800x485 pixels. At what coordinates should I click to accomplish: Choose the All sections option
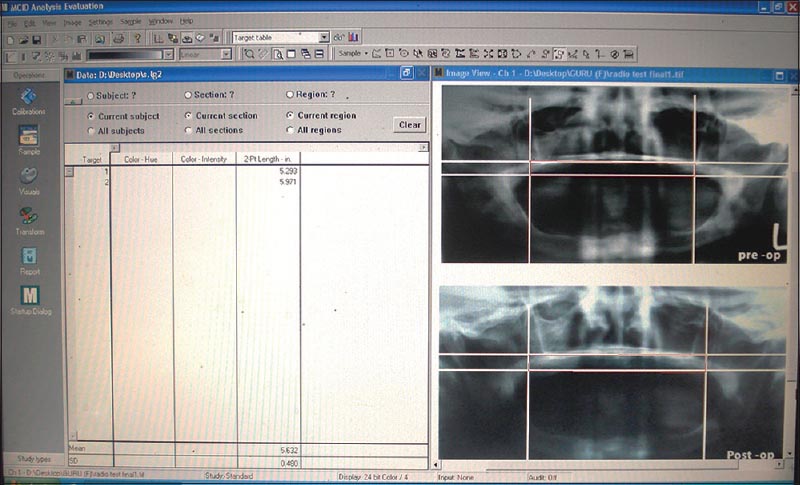click(x=188, y=131)
